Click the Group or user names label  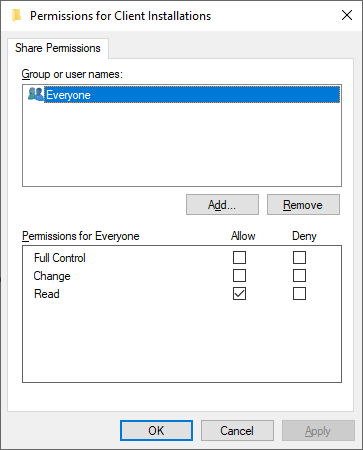72,74
